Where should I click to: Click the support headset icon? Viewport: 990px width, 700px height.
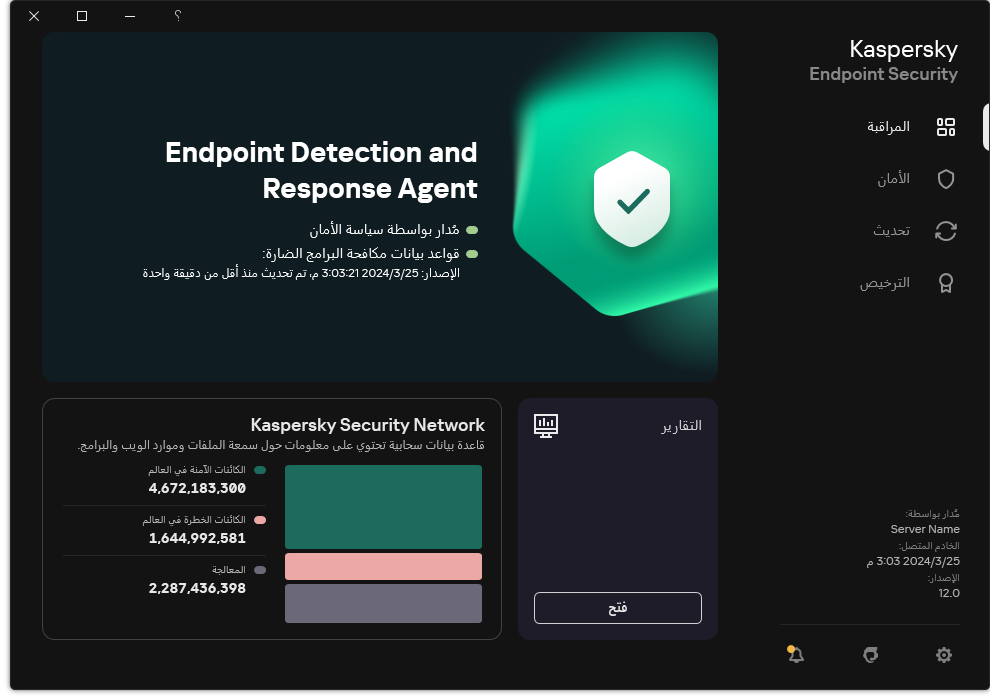click(x=871, y=655)
